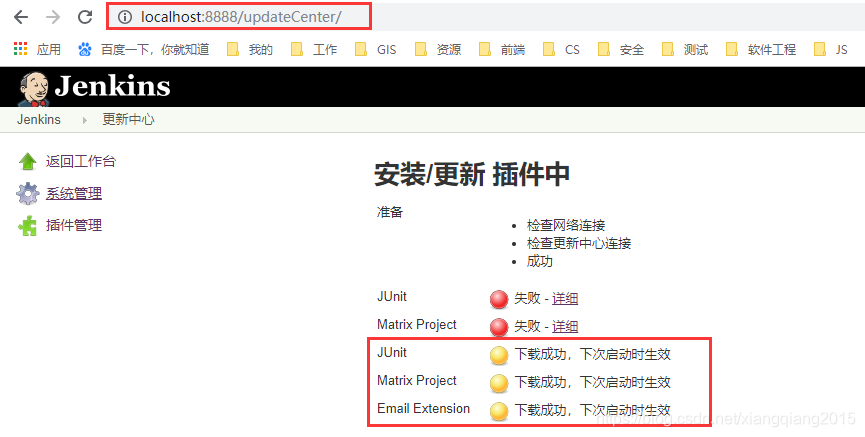Open the 工作 bookmark folder
This screenshot has width=865, height=437.
(x=314, y=50)
